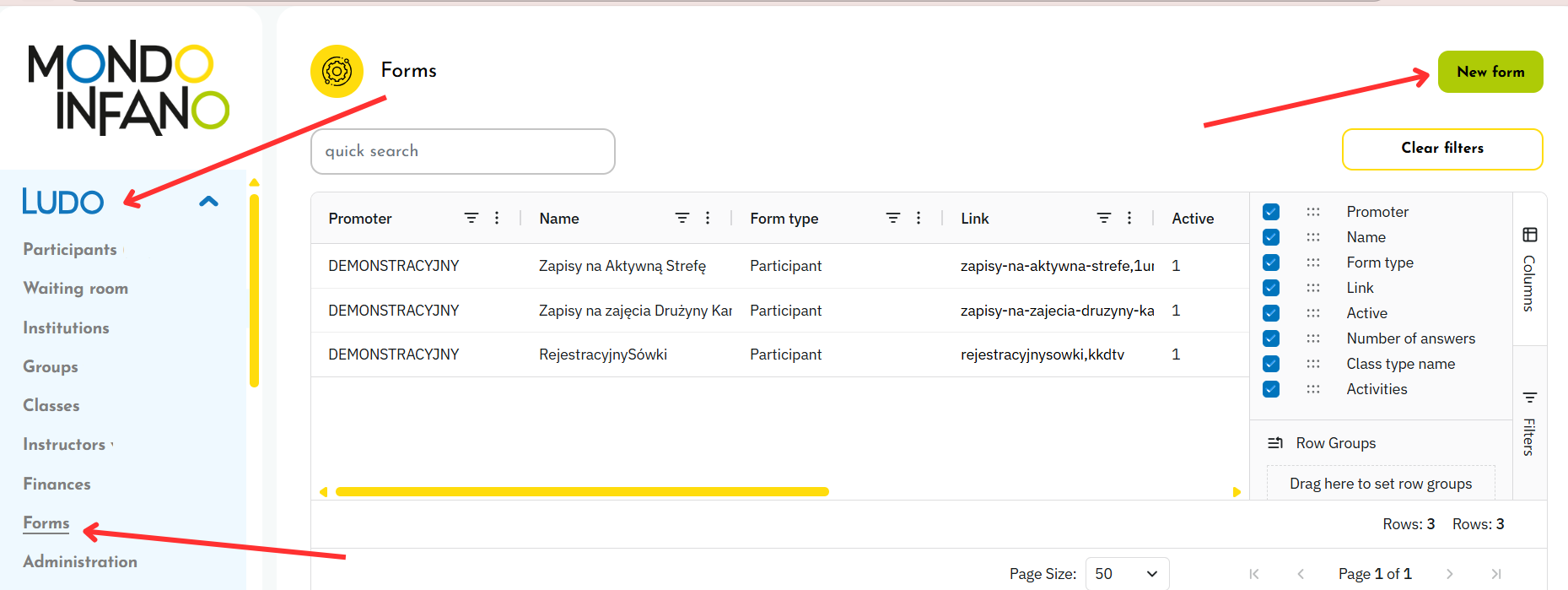
Task: Hide the Activities column via checkbox
Action: click(x=1271, y=389)
